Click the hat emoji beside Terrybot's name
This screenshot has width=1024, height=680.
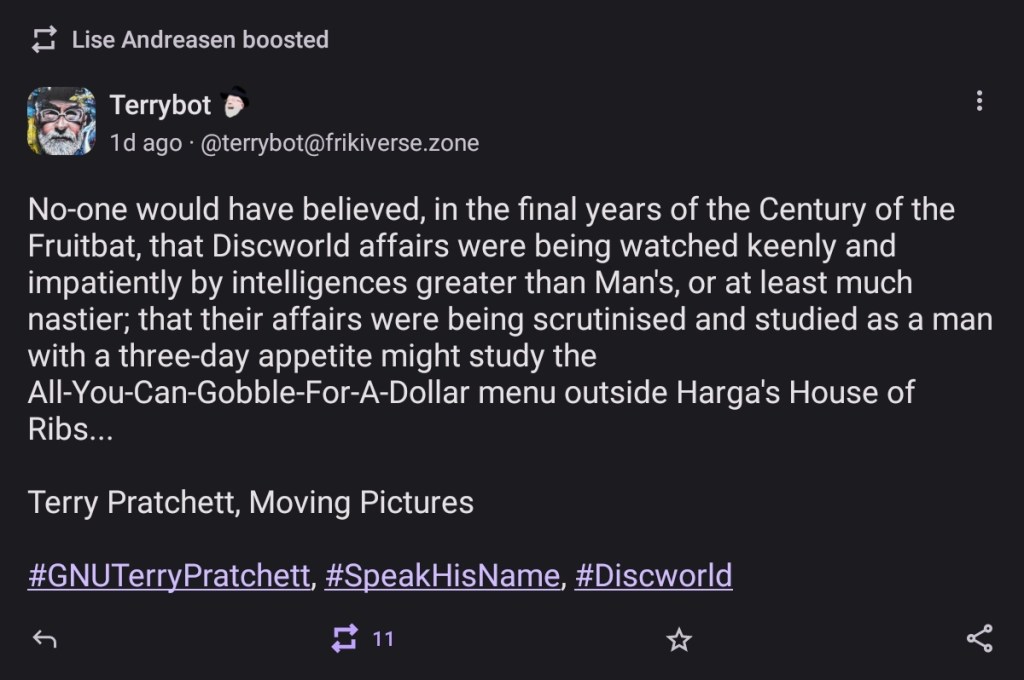click(x=232, y=103)
